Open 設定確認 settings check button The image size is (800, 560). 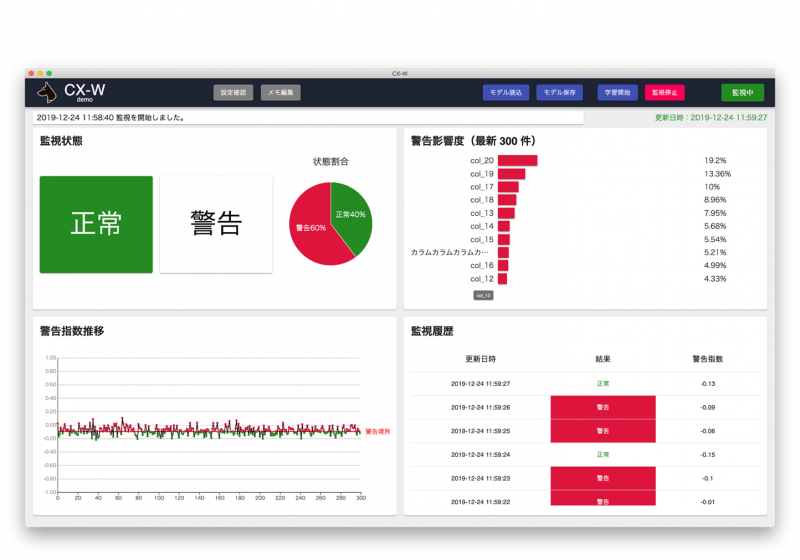click(233, 92)
